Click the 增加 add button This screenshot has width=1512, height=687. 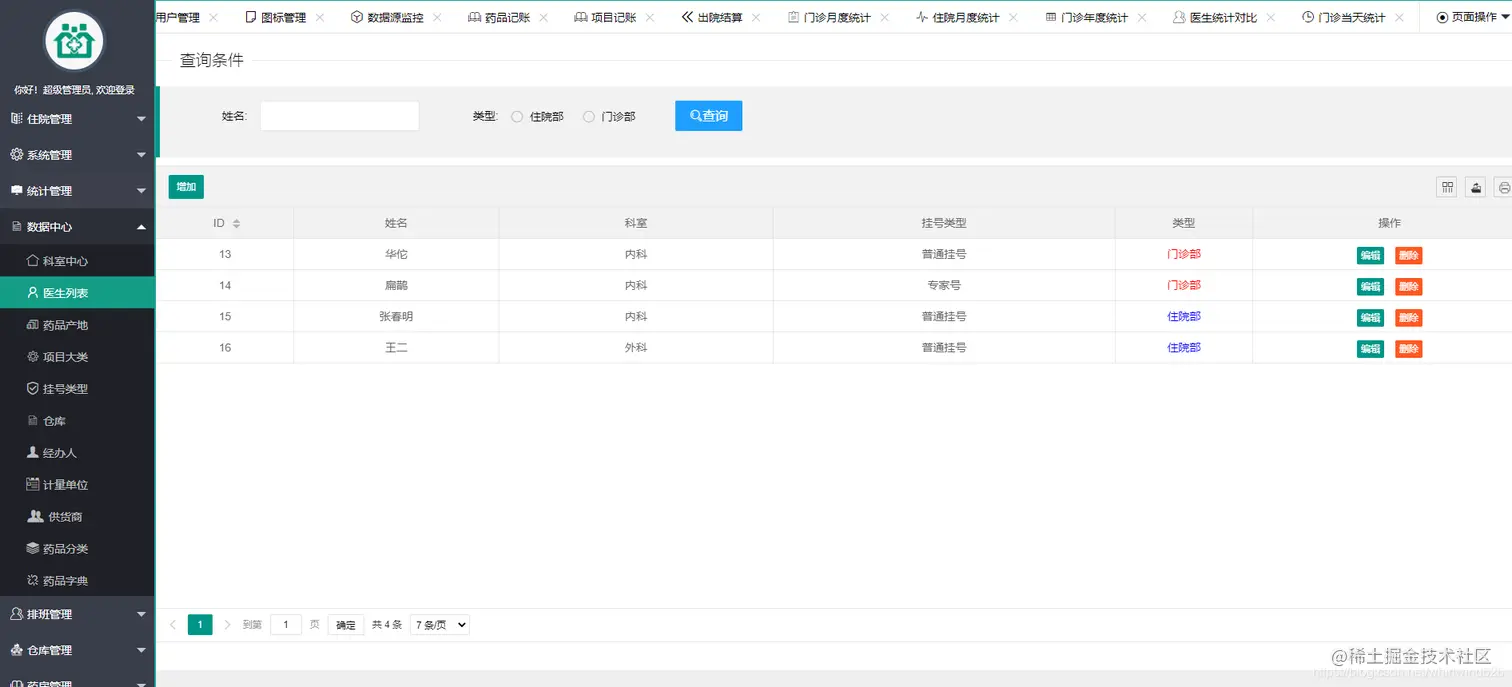(186, 187)
